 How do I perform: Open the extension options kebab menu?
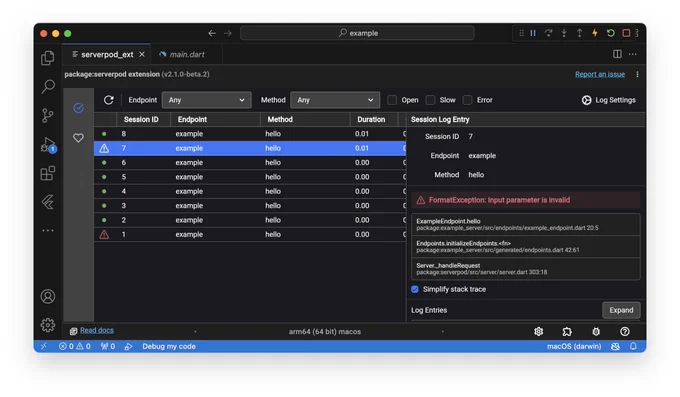pyautogui.click(x=638, y=74)
